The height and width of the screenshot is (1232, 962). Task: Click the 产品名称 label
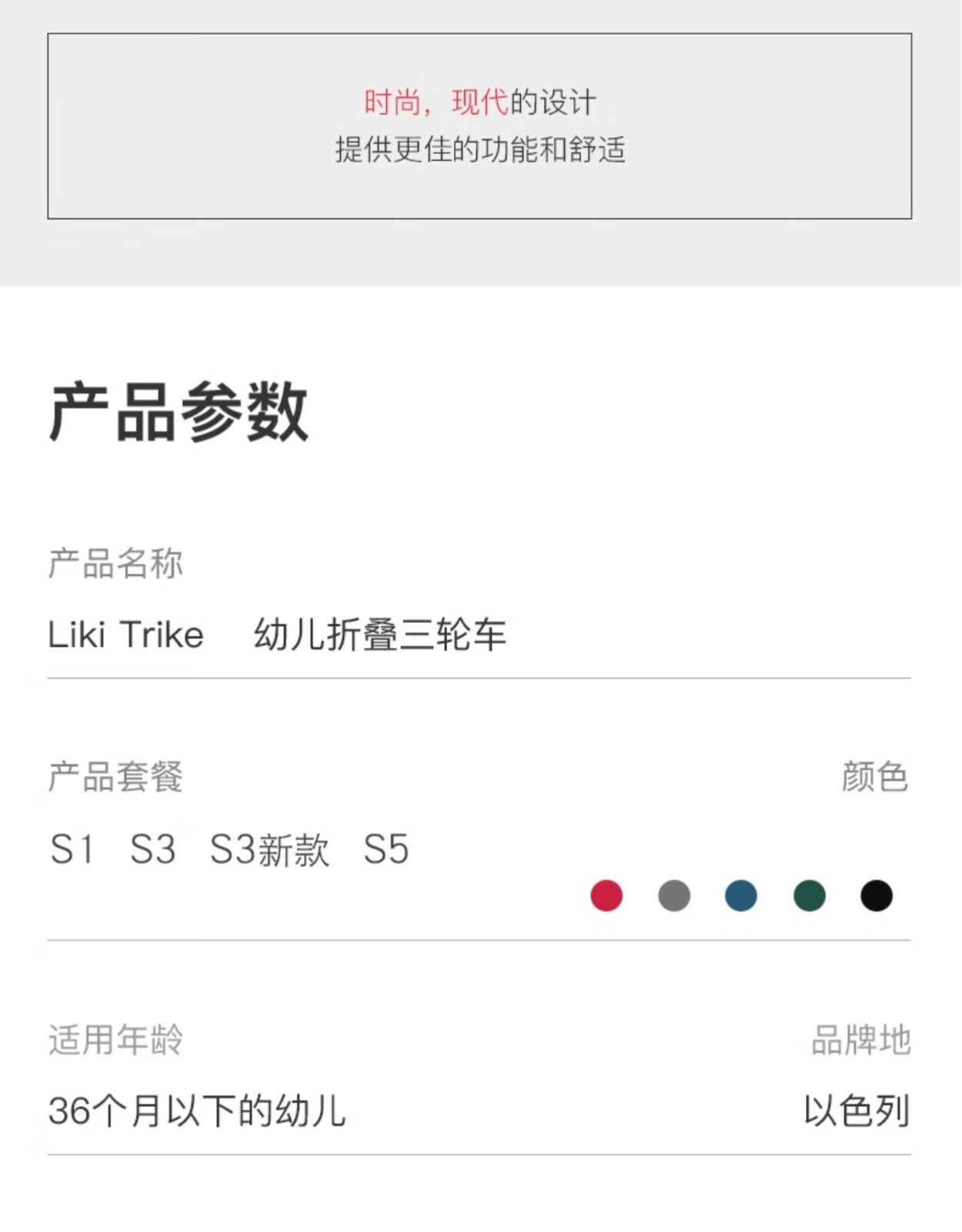tap(115, 564)
